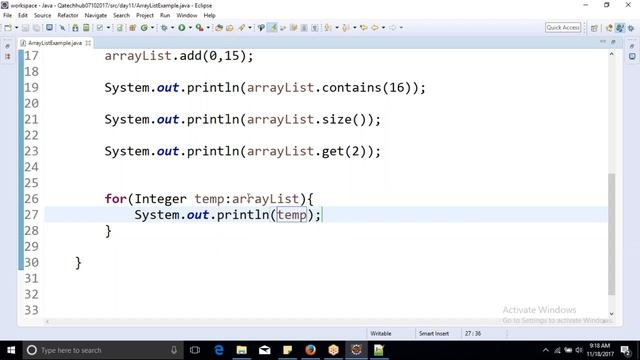
Task: Click the 'Writable' status bar entry
Action: tap(381, 333)
